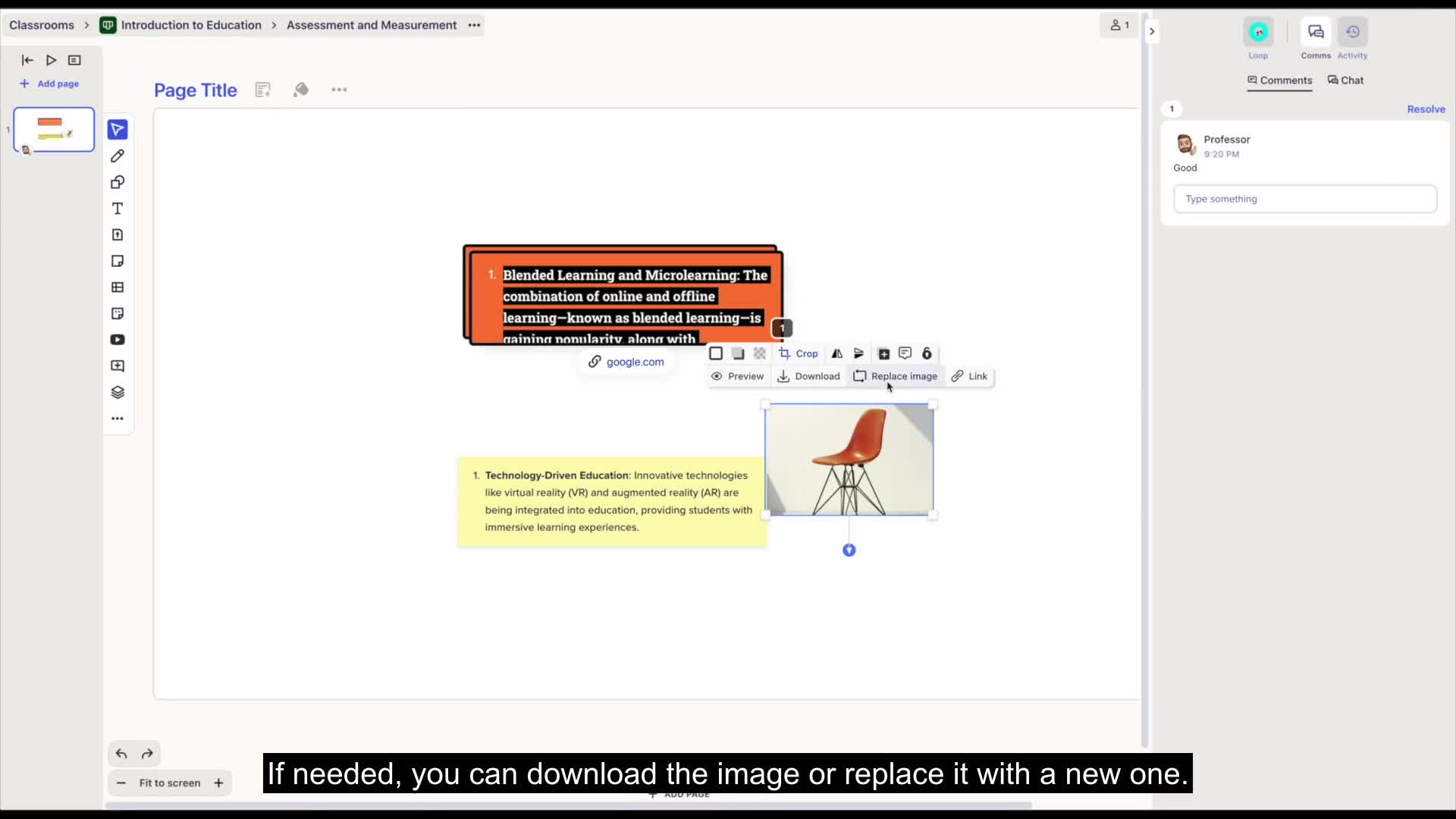Screen dimensions: 1456x819
Task: Select the sticky note tool
Action: [118, 261]
